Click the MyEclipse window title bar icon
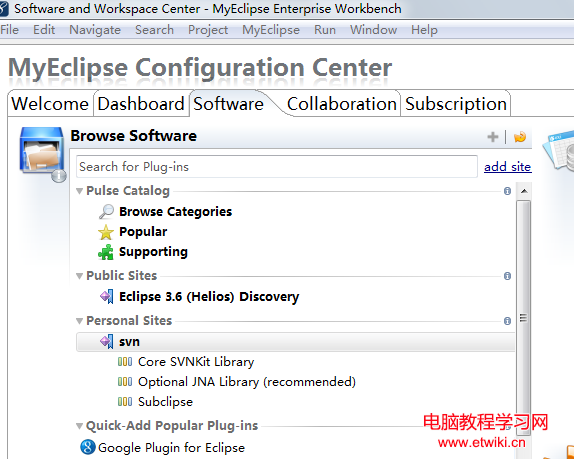The height and width of the screenshot is (459, 574). (4, 9)
